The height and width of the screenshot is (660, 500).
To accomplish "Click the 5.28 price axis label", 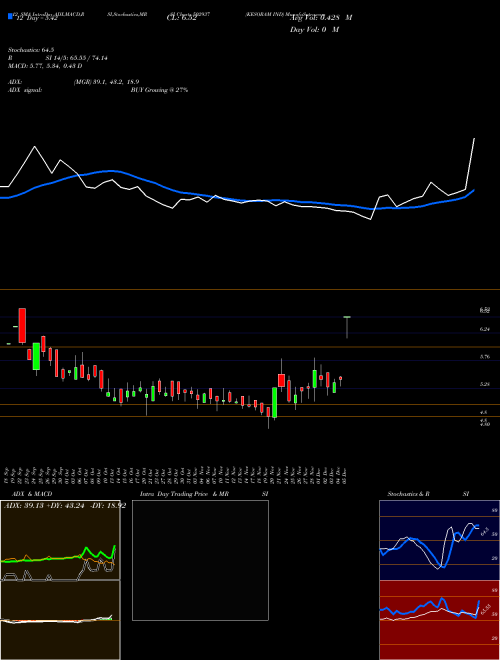I will point(484,384).
